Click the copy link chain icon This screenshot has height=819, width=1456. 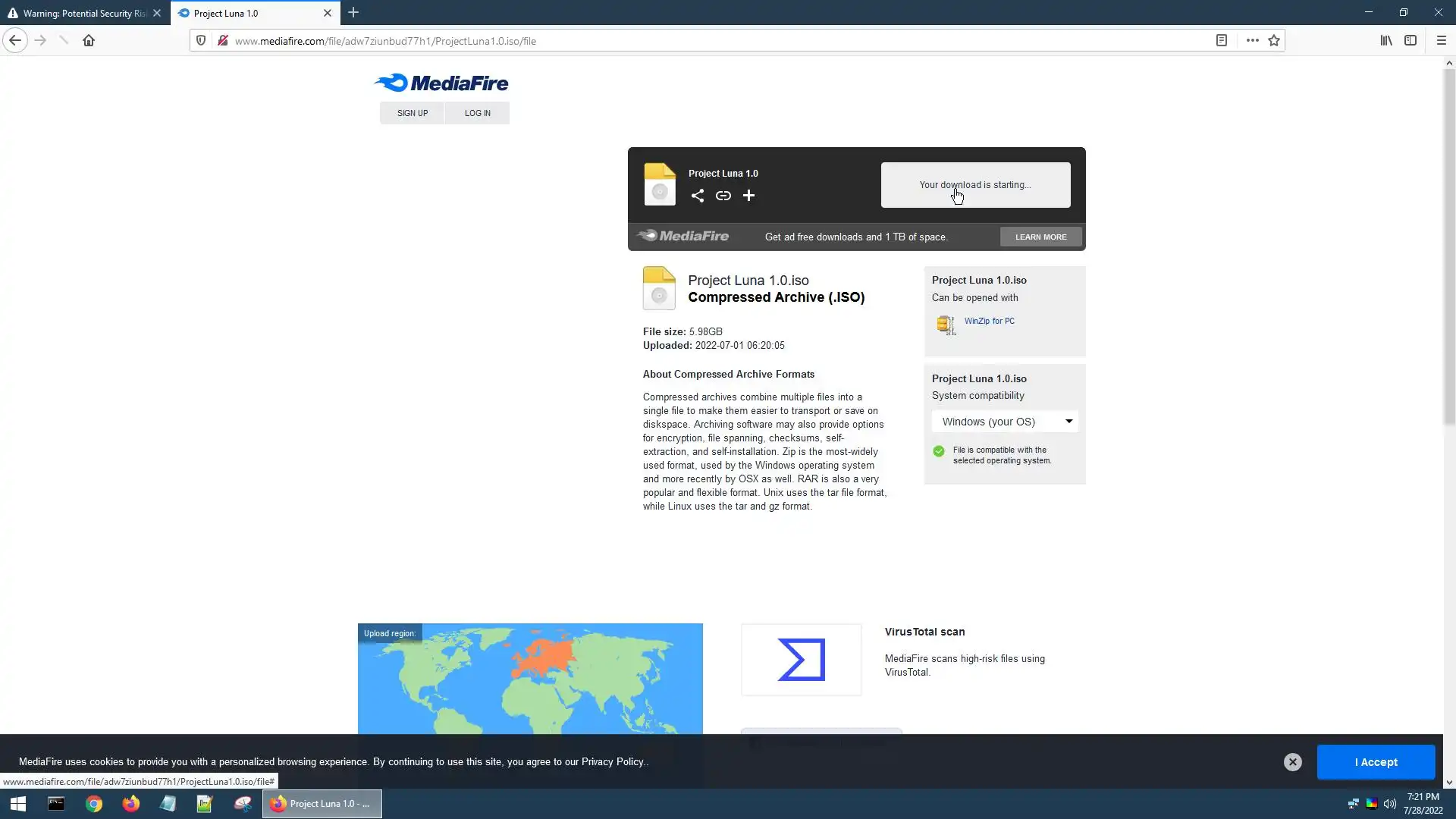click(x=723, y=196)
